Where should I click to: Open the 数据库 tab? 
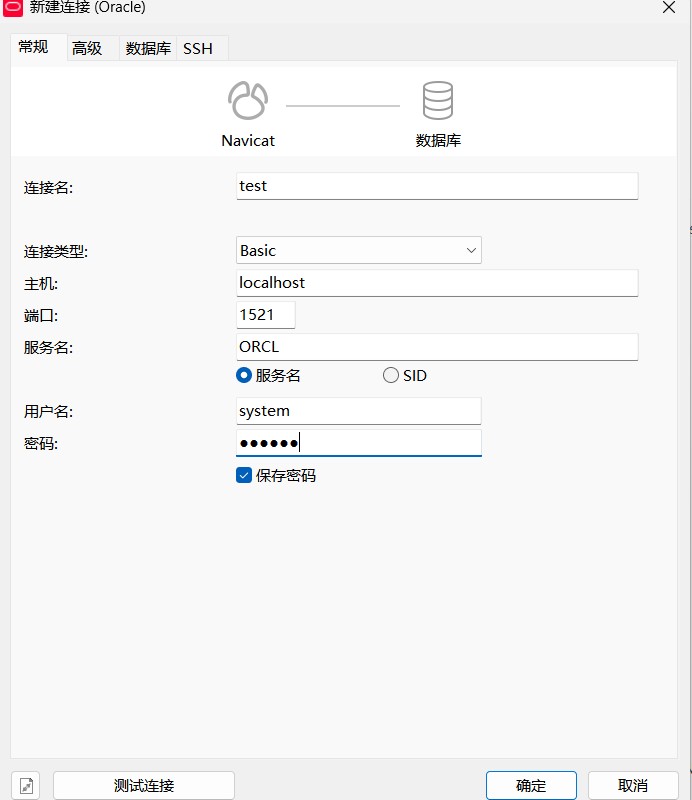coord(148,48)
